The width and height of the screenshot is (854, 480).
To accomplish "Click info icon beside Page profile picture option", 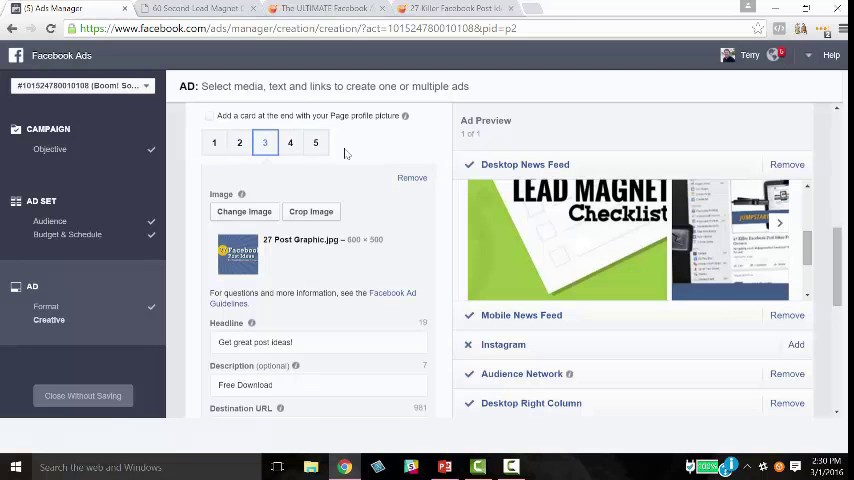I will 405,116.
